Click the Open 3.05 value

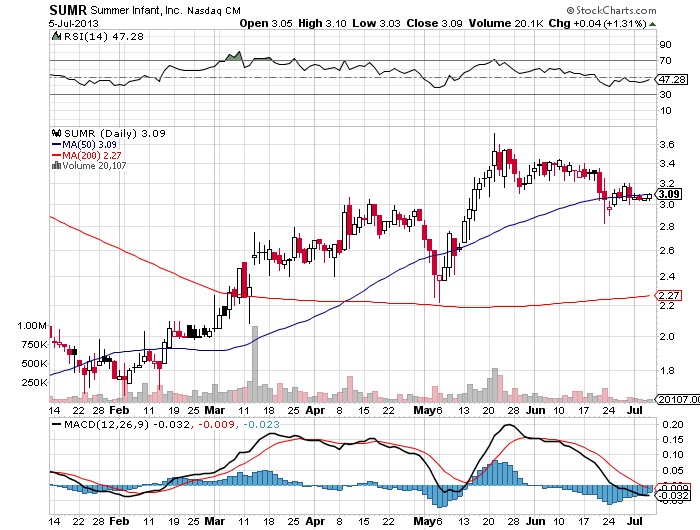point(266,23)
